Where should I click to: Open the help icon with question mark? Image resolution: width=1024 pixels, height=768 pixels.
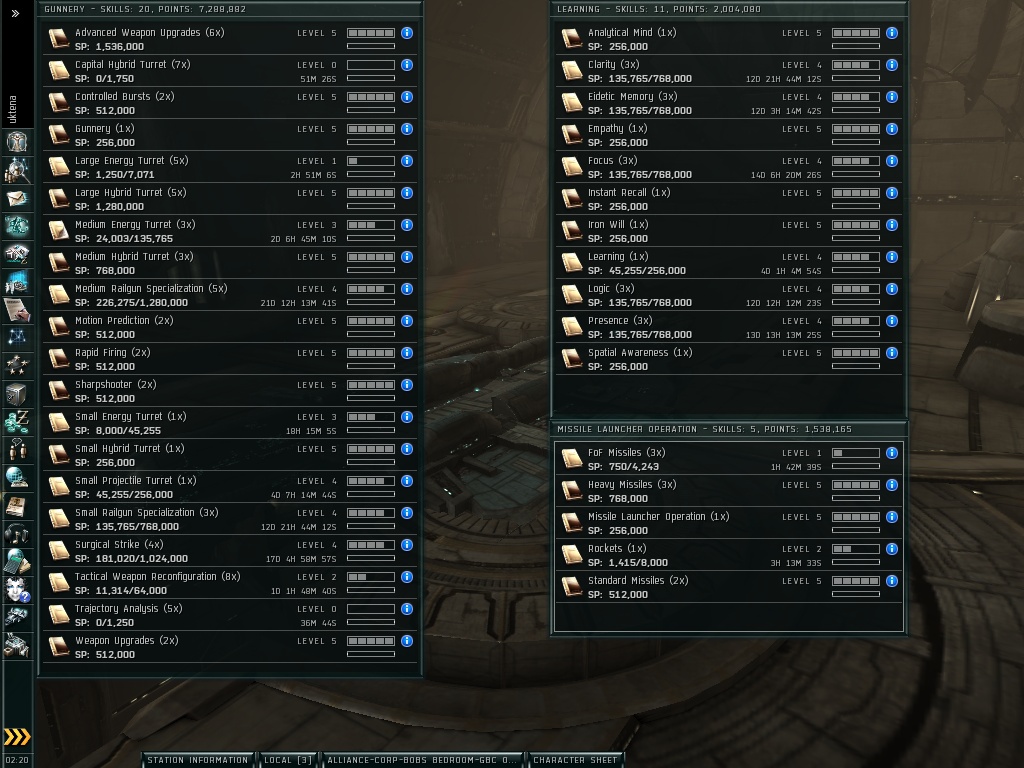[x=16, y=590]
